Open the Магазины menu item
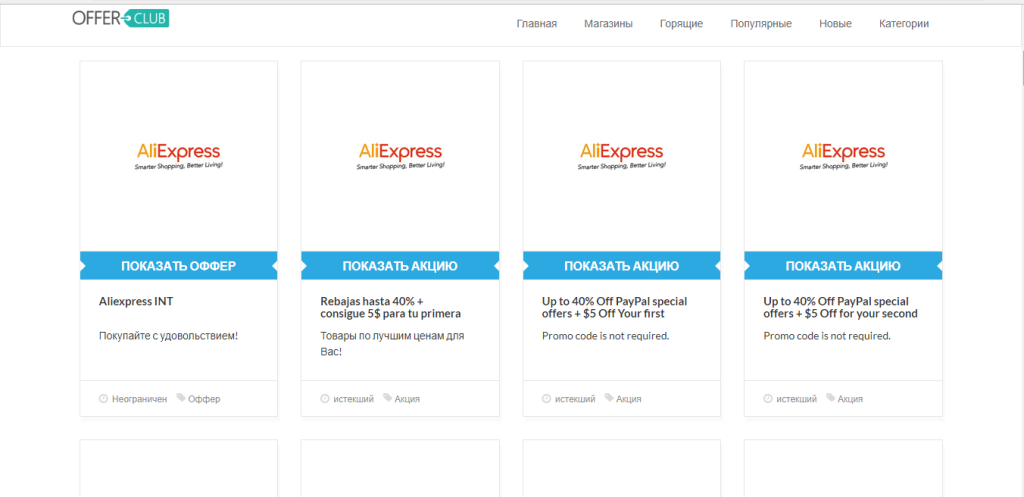Screen dimensions: 1024x497 (608, 24)
